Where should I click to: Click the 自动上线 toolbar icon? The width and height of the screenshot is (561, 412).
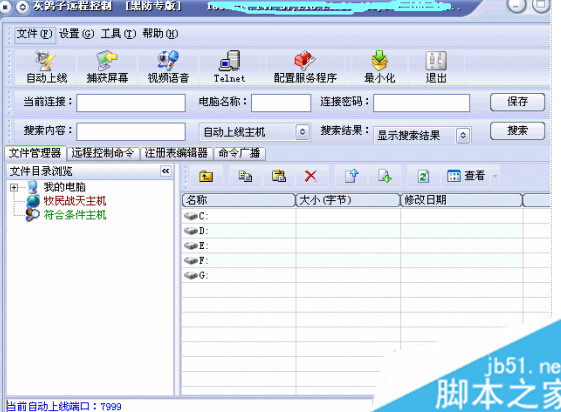46,67
